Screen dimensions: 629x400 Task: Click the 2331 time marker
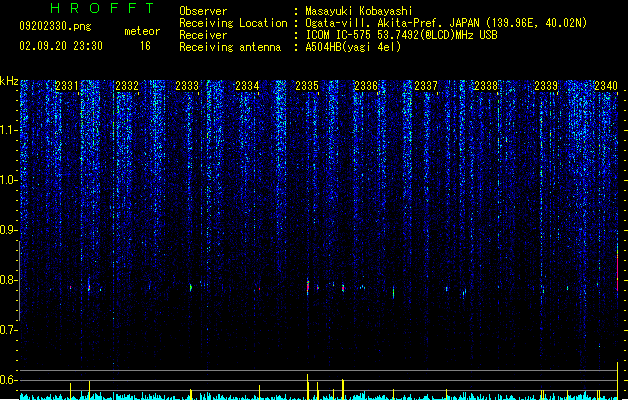(67, 86)
